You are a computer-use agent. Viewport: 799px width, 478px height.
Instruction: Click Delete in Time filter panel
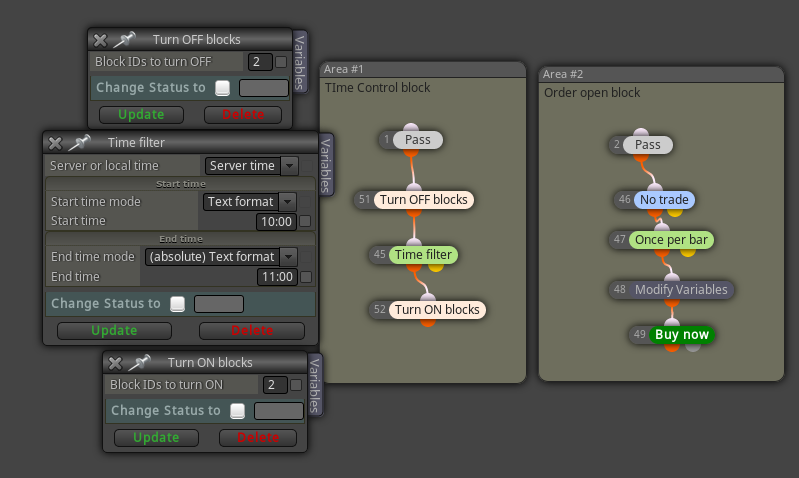[252, 331]
